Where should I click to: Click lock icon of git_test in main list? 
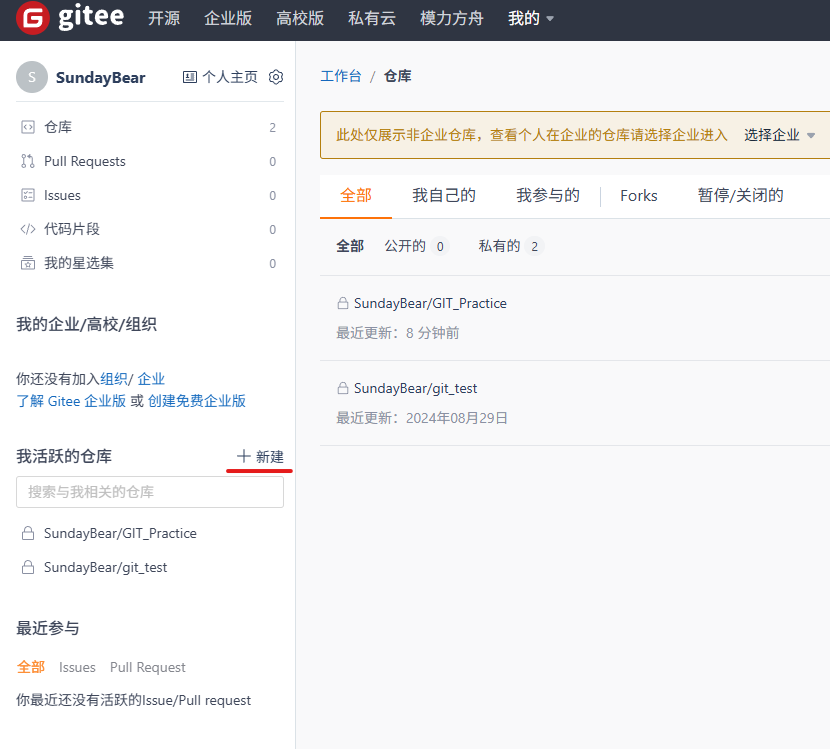pyautogui.click(x=343, y=389)
